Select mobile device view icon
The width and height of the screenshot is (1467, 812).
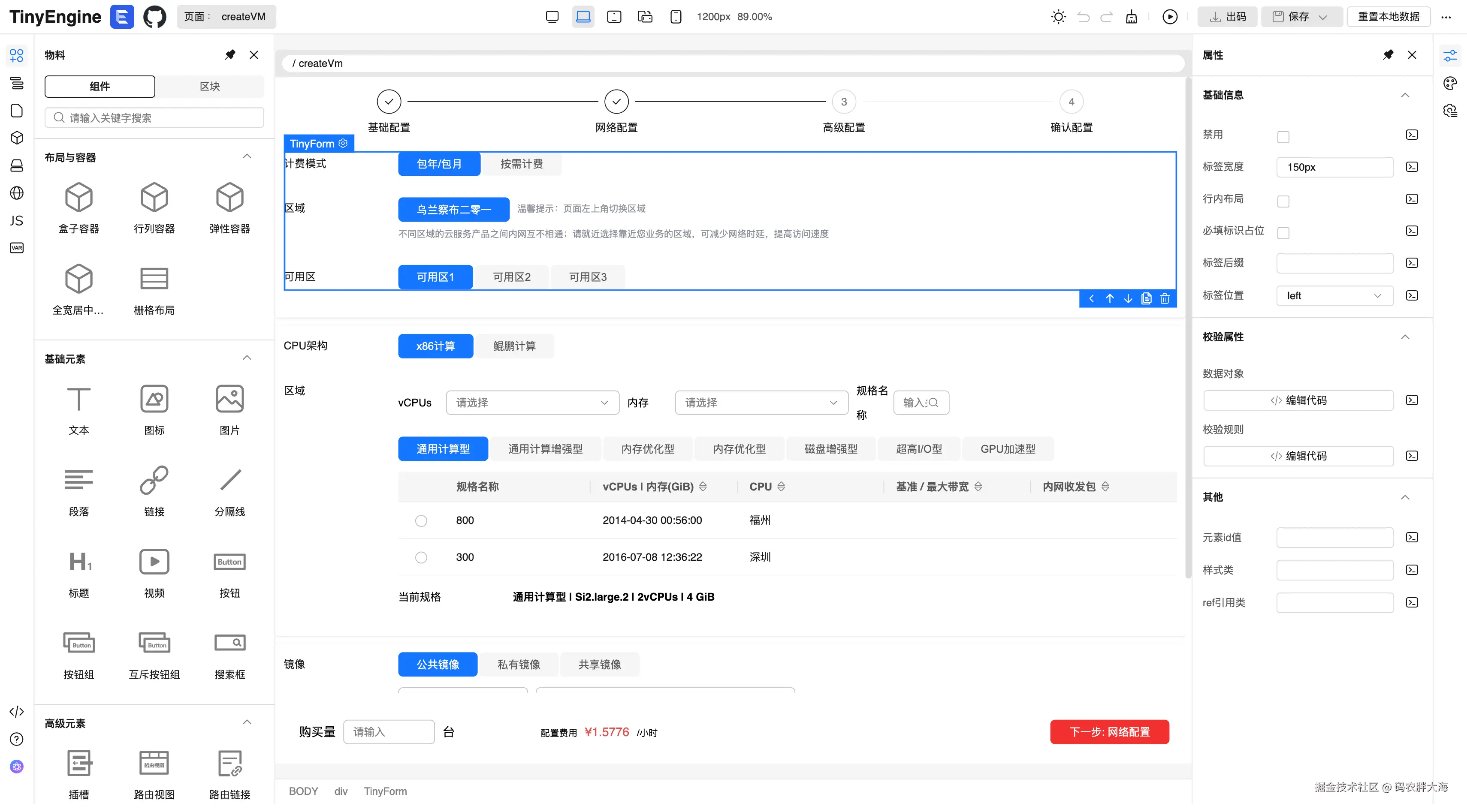tap(676, 16)
